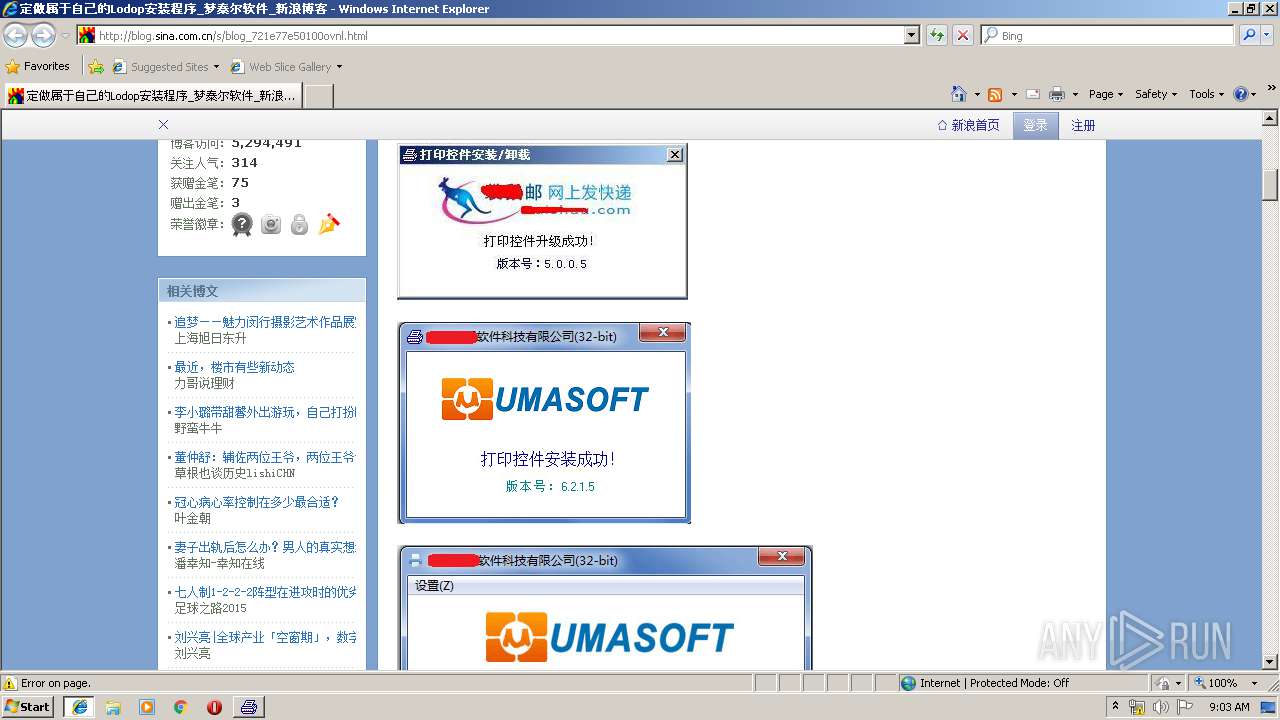The height and width of the screenshot is (720, 1280).
Task: Expand the Home button dropdown arrow
Action: click(x=976, y=94)
